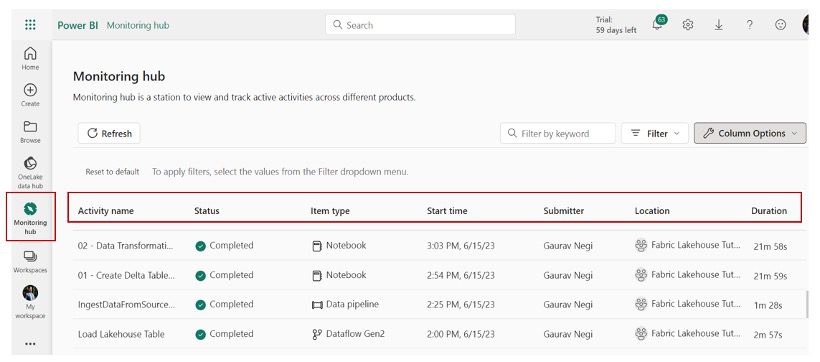Click the top Search box
820x362 pixels.
420,25
